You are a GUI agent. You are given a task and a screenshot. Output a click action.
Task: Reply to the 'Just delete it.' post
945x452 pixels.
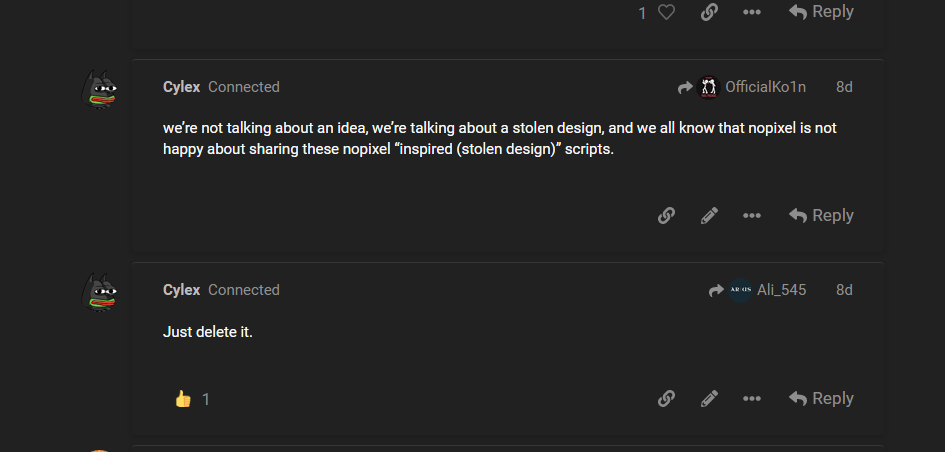821,398
